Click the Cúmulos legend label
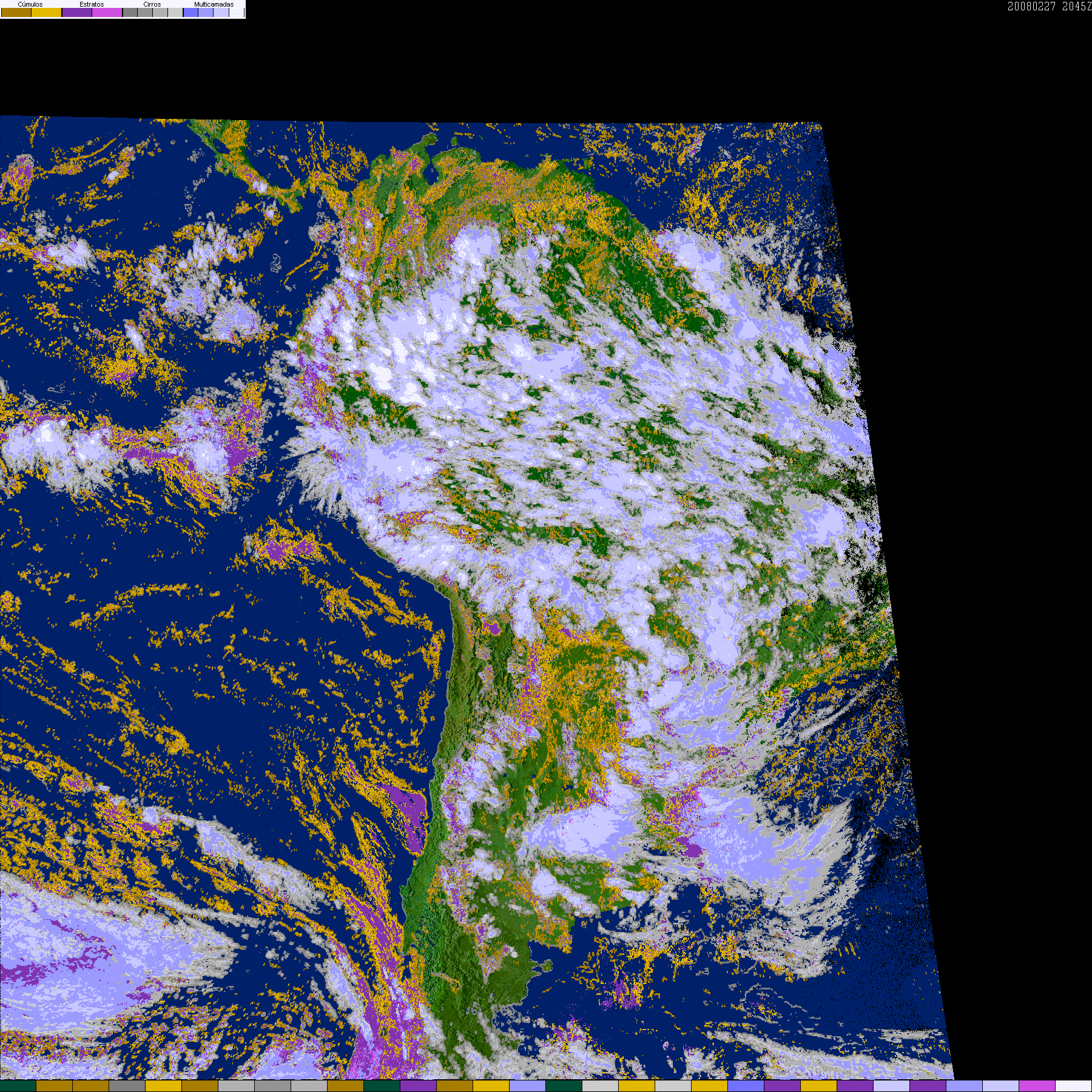 tap(30, 4)
